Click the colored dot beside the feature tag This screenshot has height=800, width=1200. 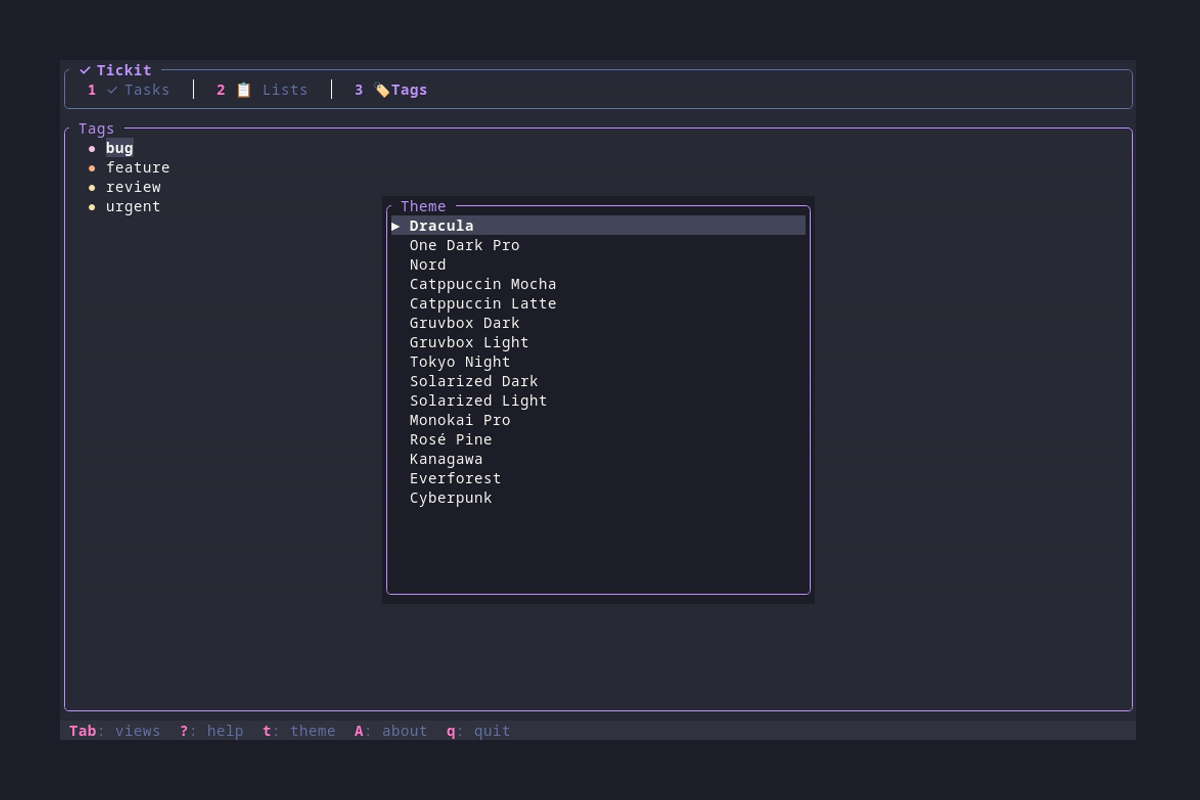(93, 167)
